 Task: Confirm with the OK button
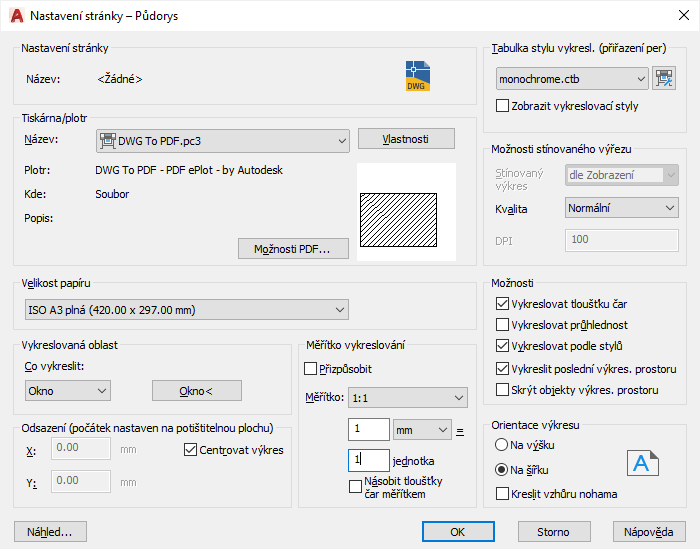458,532
